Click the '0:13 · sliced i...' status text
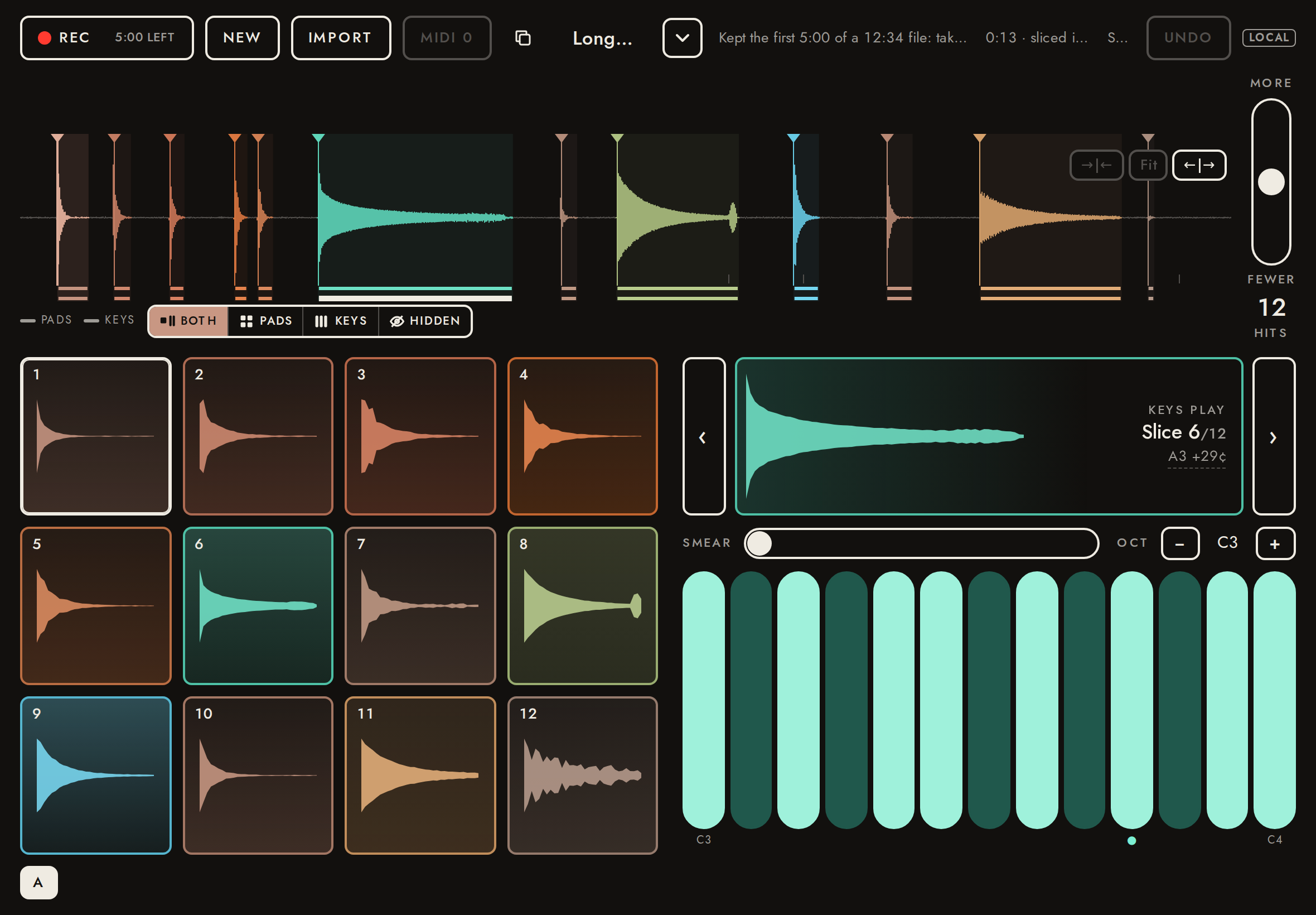The image size is (1316, 915). click(x=1037, y=38)
